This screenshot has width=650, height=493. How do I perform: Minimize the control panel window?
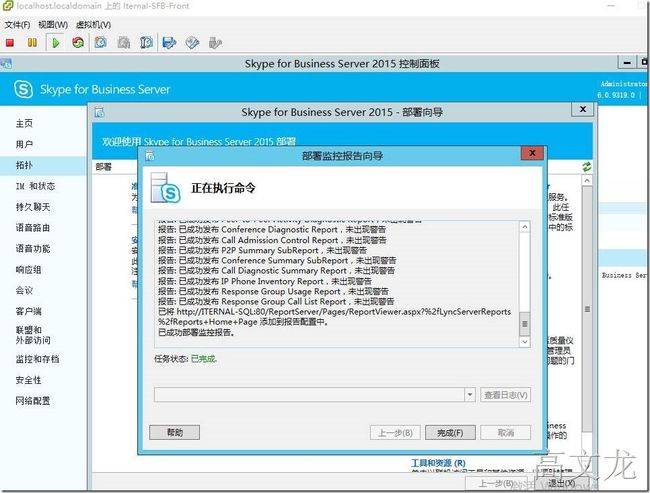627,63
